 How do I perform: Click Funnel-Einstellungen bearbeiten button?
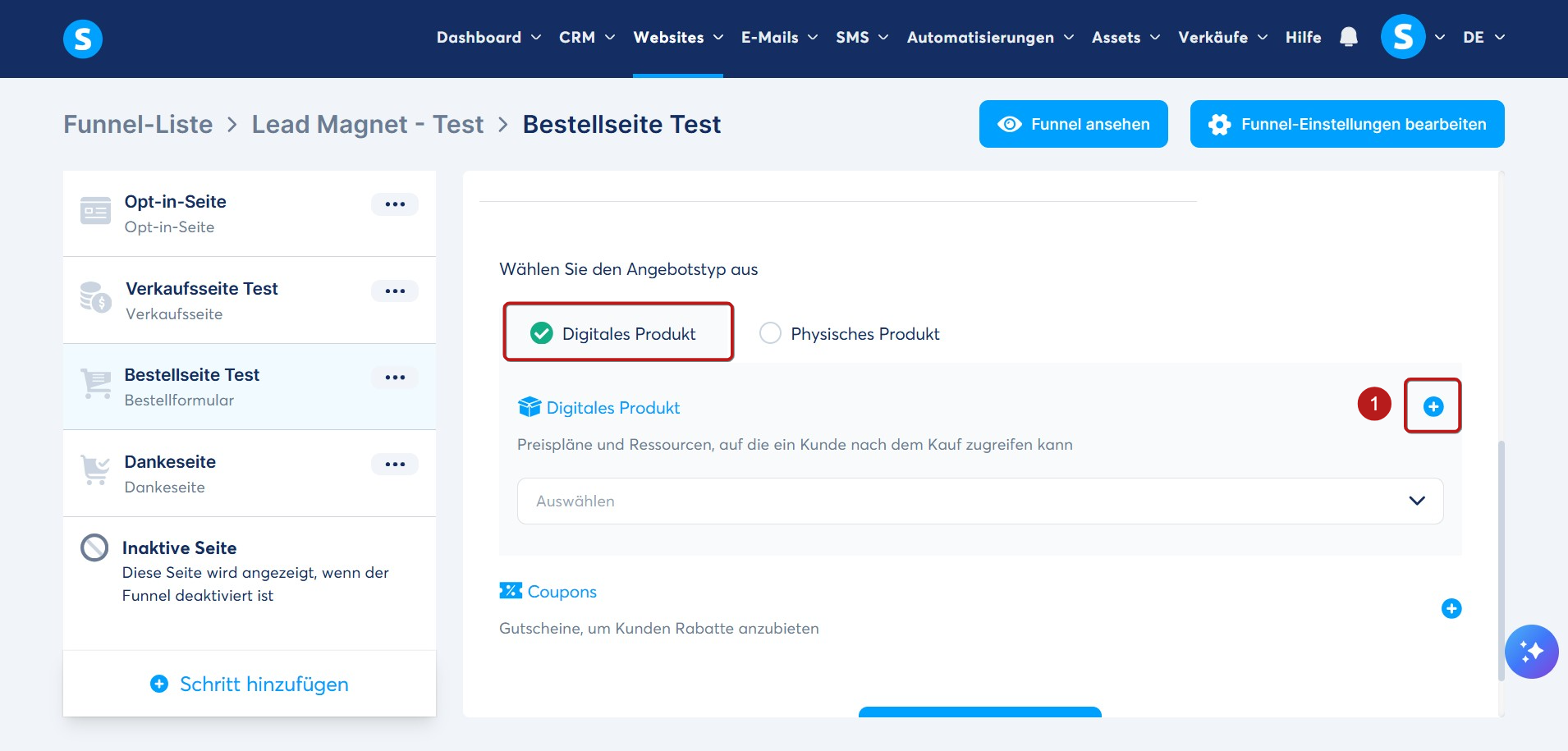1347,124
